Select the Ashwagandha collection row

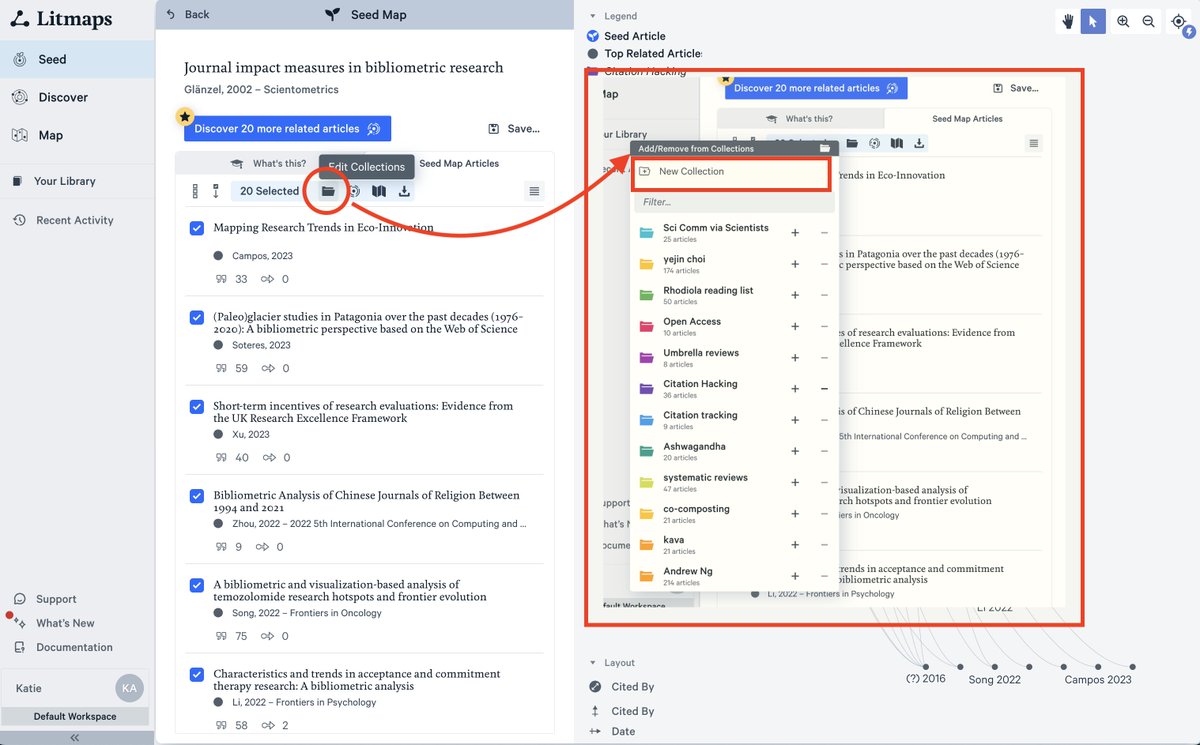(x=734, y=451)
